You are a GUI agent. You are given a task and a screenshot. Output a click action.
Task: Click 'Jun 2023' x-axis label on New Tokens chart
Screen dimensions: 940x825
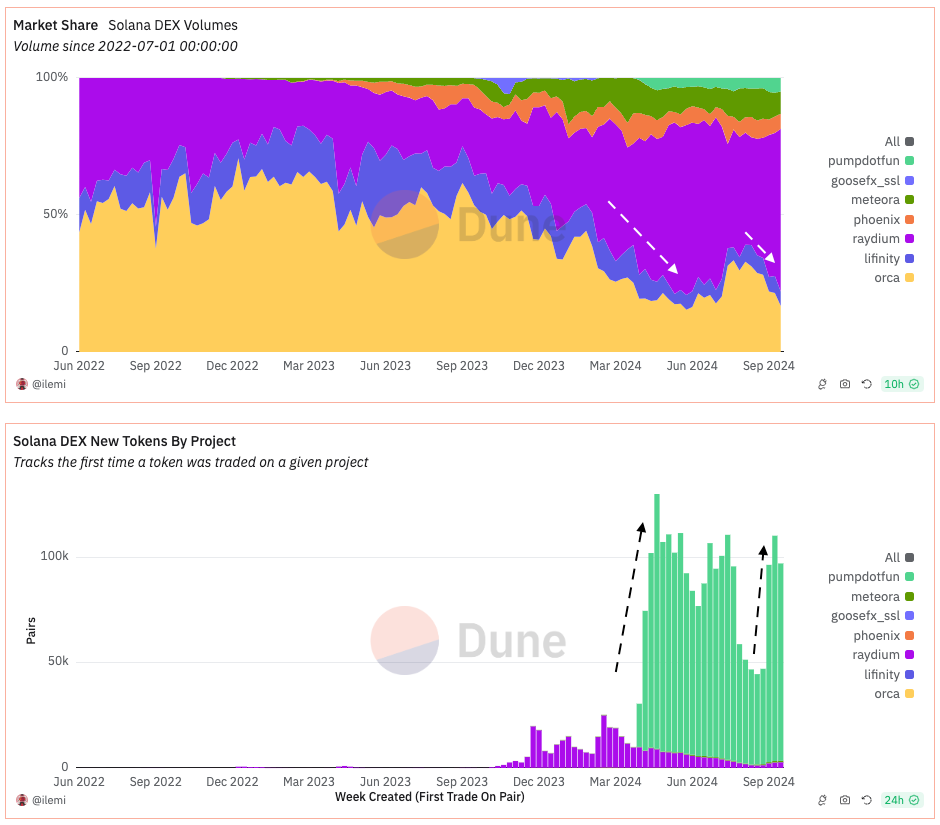385,782
